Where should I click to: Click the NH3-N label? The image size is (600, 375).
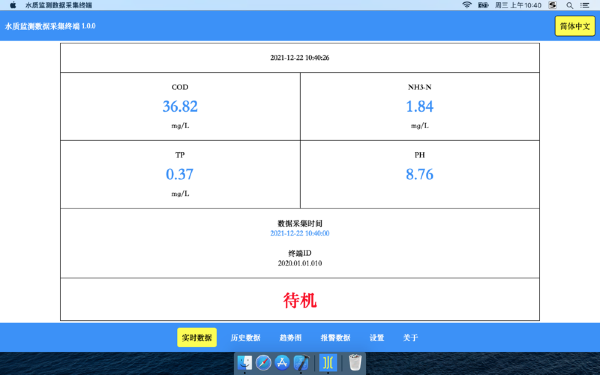(x=420, y=87)
